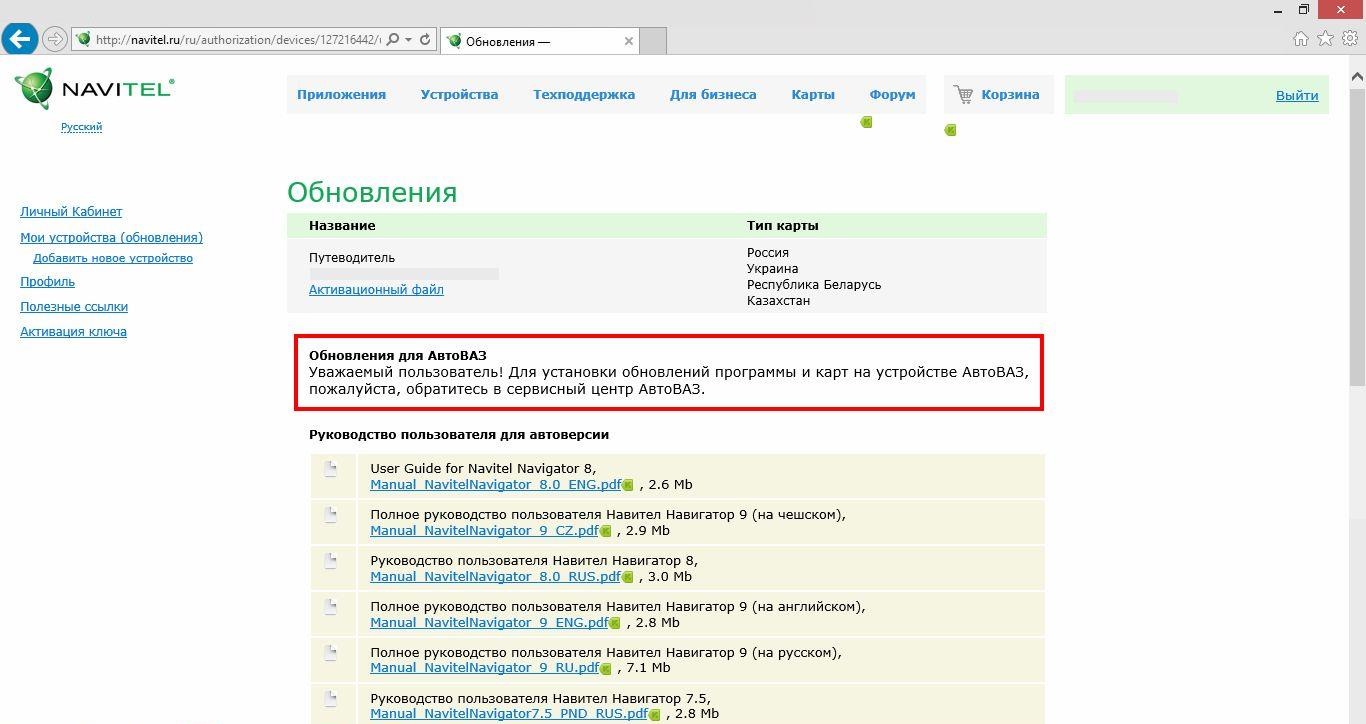Click the browser Home icon
Viewport: 1366px width, 724px height.
click(1300, 39)
